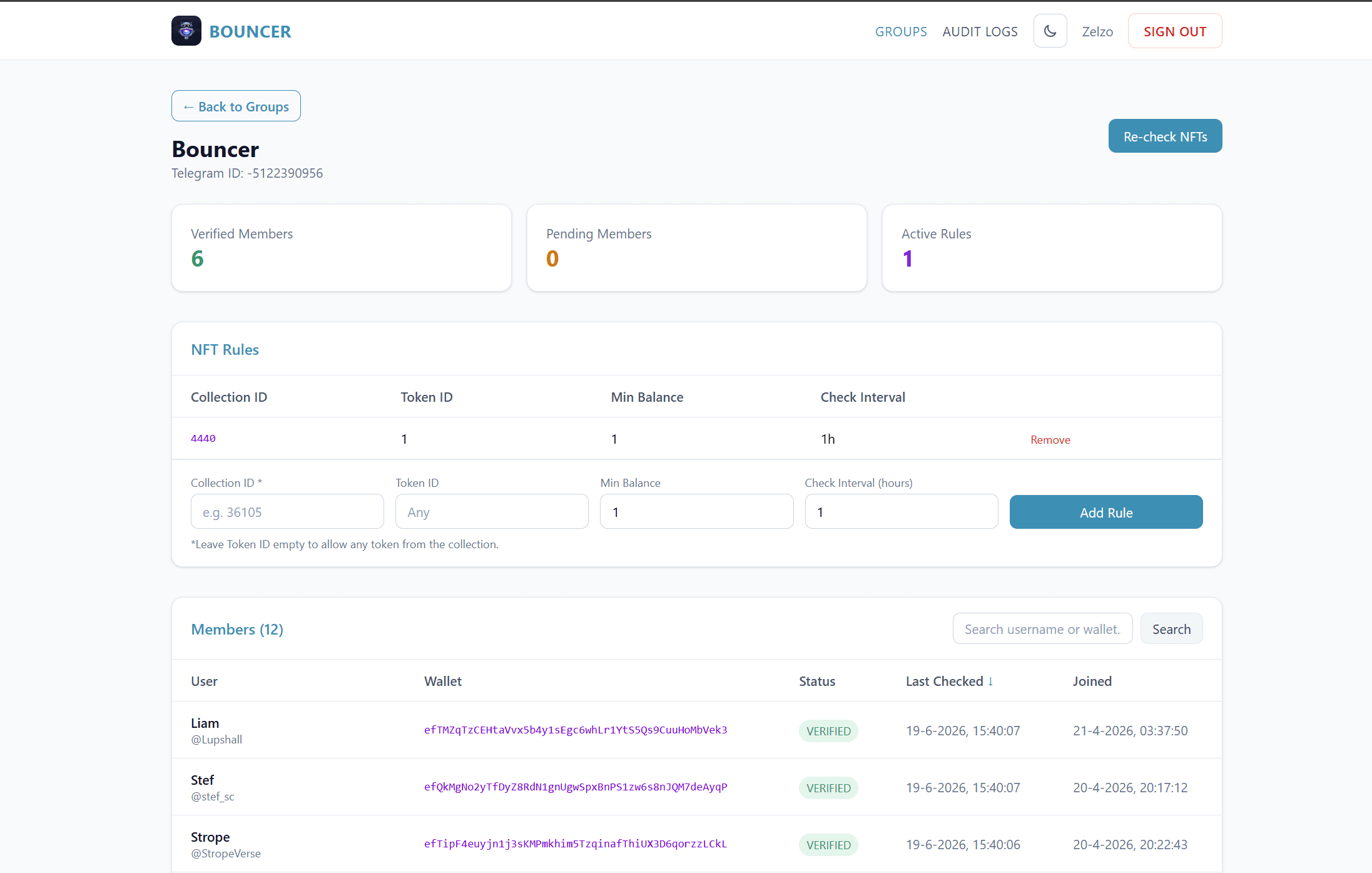This screenshot has width=1372, height=873.
Task: Focus the member search field
Action: (x=1042, y=628)
